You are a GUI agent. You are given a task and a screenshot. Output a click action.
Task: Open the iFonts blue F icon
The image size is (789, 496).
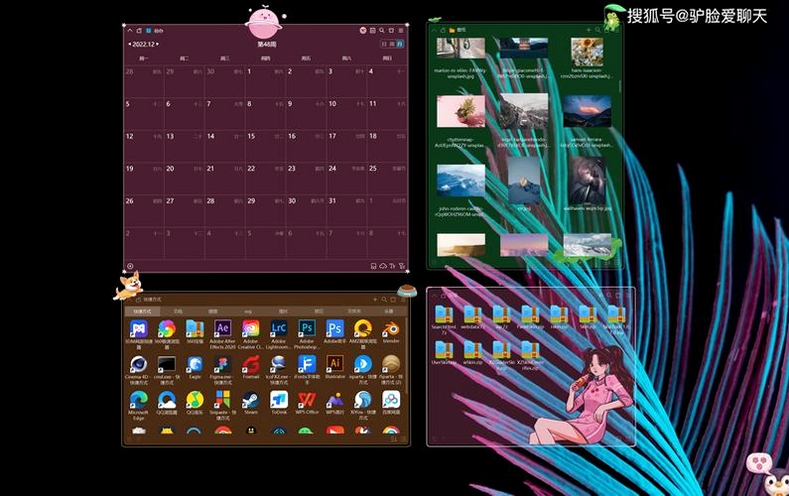point(306,364)
